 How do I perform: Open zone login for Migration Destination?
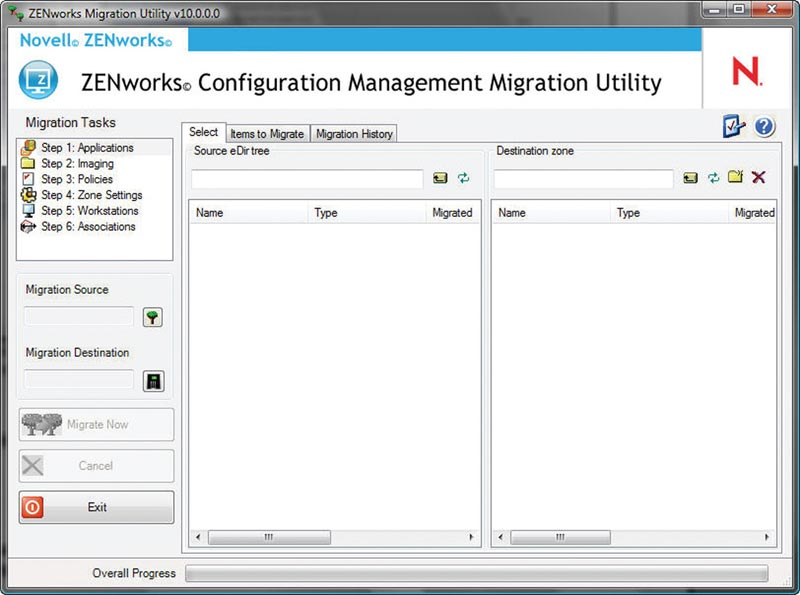[154, 381]
